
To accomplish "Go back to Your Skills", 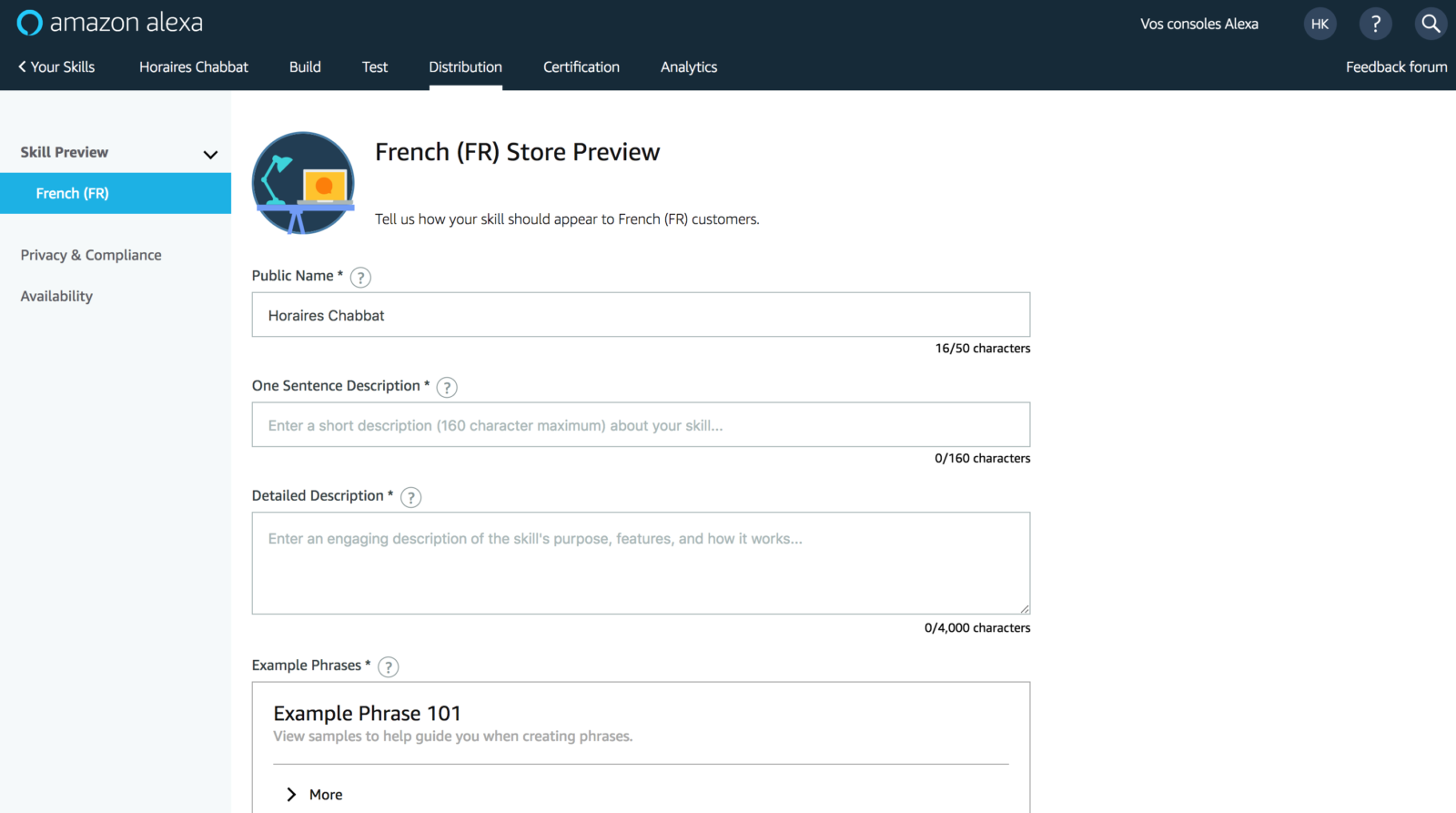I will coord(56,67).
